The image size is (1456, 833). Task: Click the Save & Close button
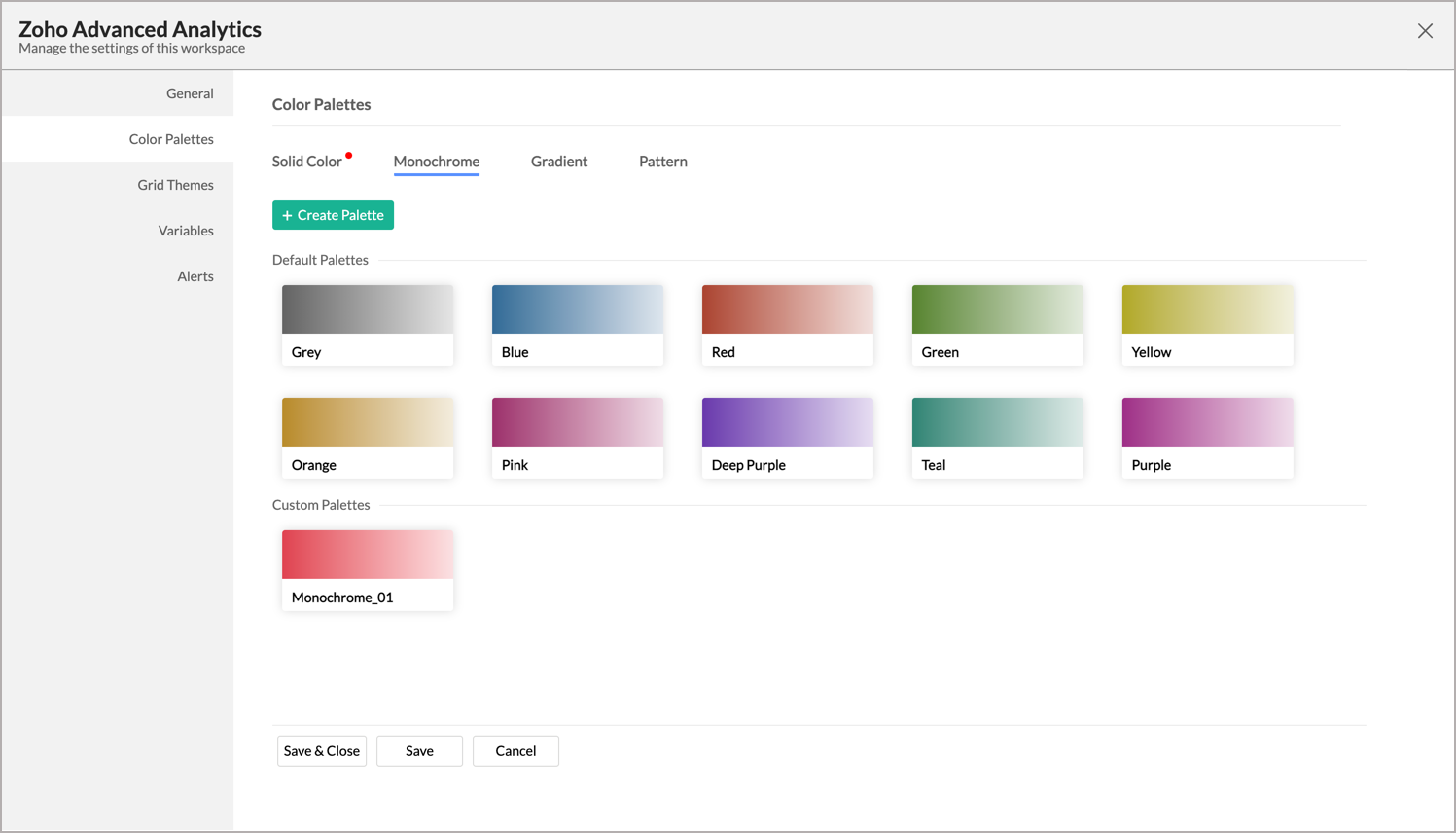click(322, 751)
